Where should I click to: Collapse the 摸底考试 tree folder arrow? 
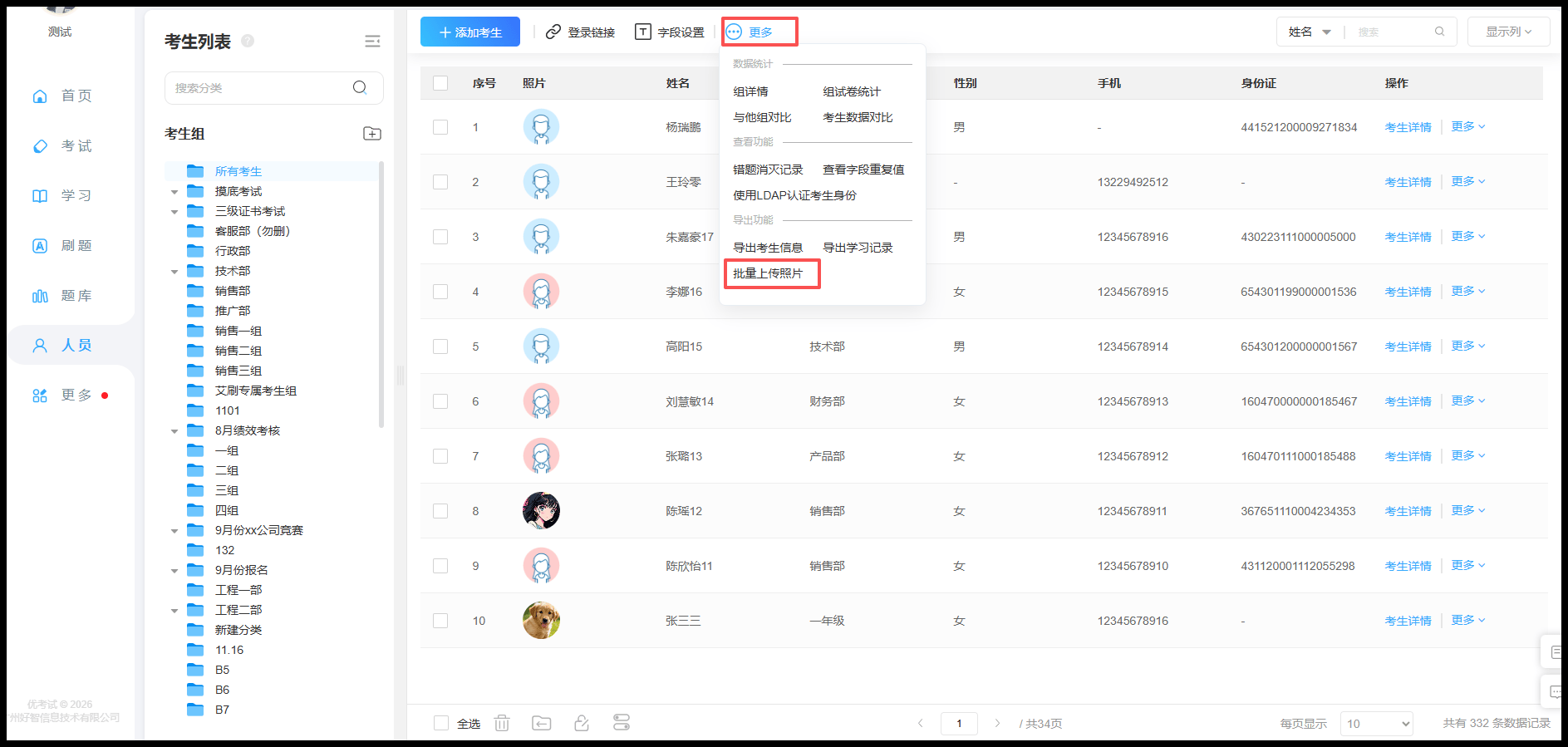pos(174,192)
